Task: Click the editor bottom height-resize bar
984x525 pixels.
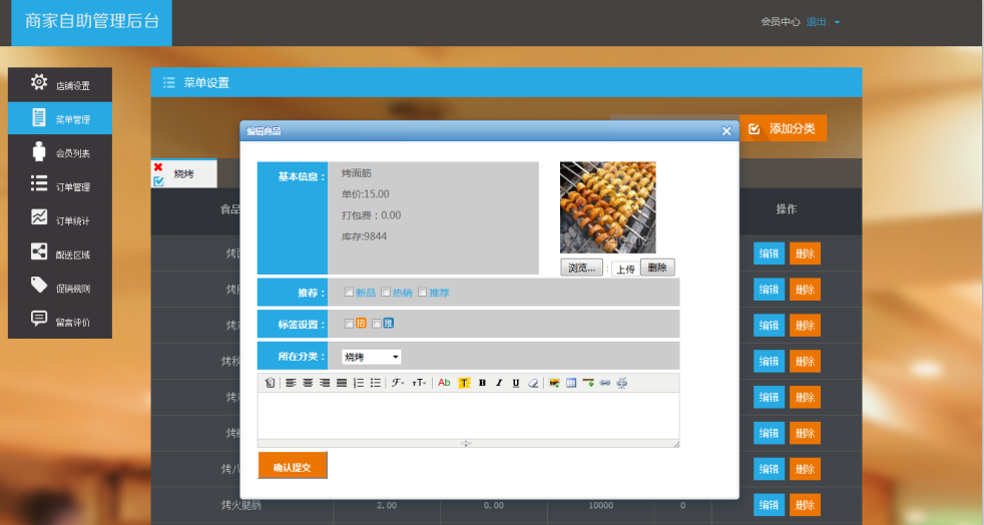Action: click(x=466, y=443)
